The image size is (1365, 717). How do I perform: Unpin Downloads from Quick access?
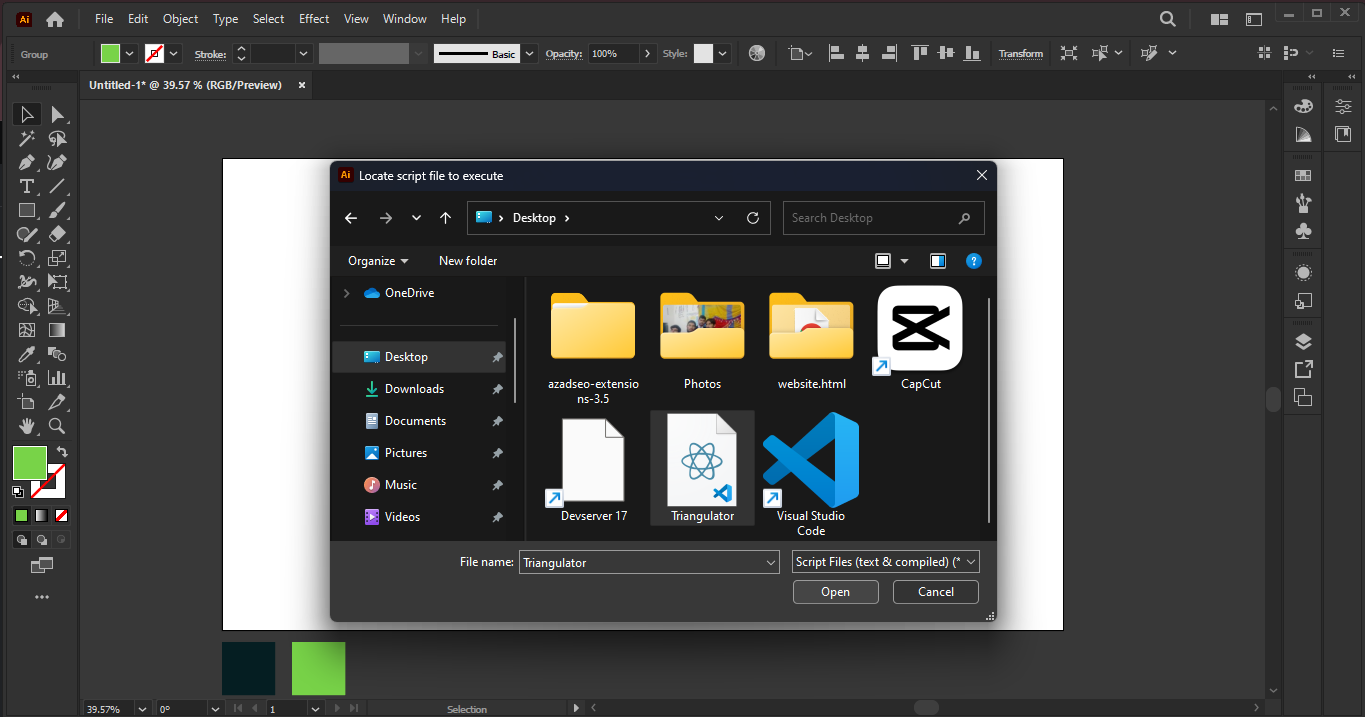tap(497, 388)
